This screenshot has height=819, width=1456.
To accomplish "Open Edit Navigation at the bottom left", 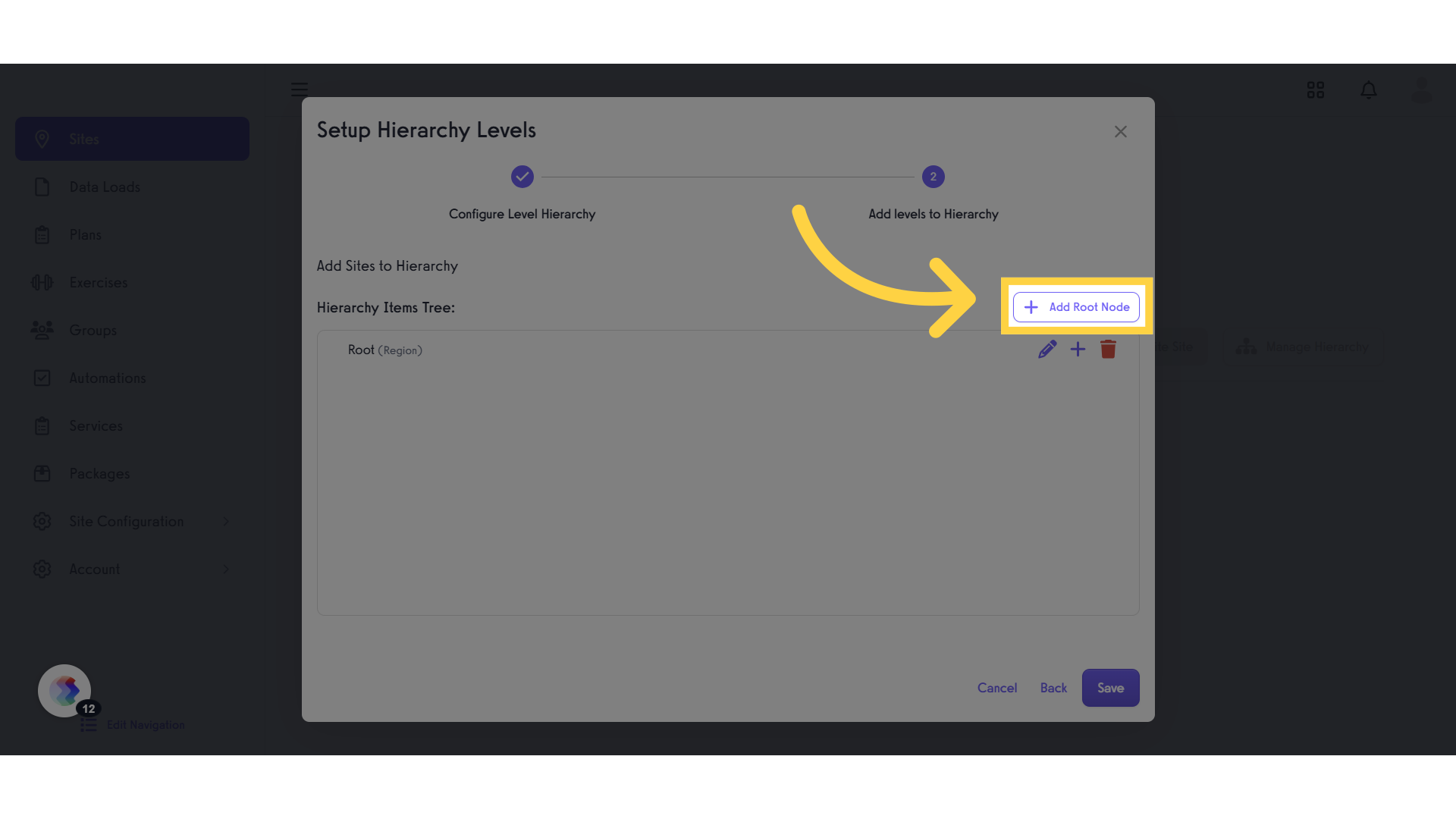I will coord(146,725).
